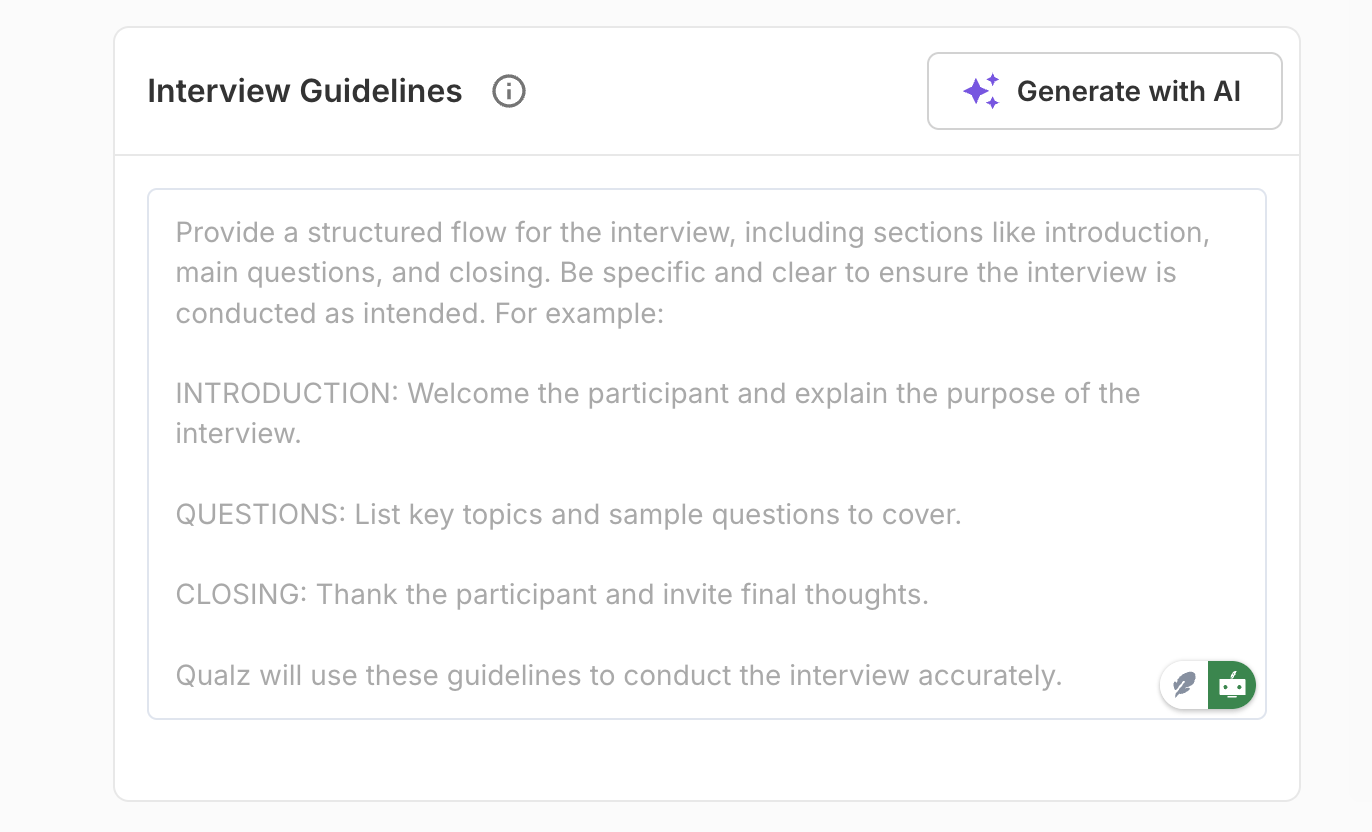
Task: Click the green robot assistant icon
Action: pos(1232,685)
